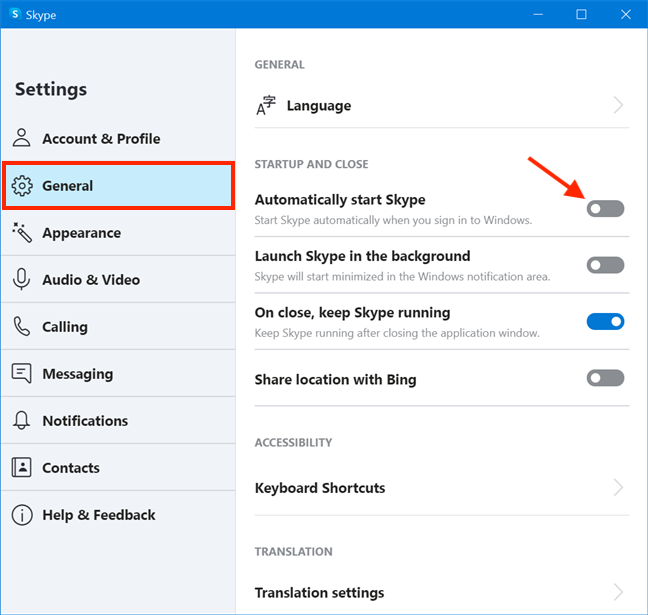Click the Audio & Video microphone icon
The height and width of the screenshot is (615, 648).
click(x=21, y=279)
